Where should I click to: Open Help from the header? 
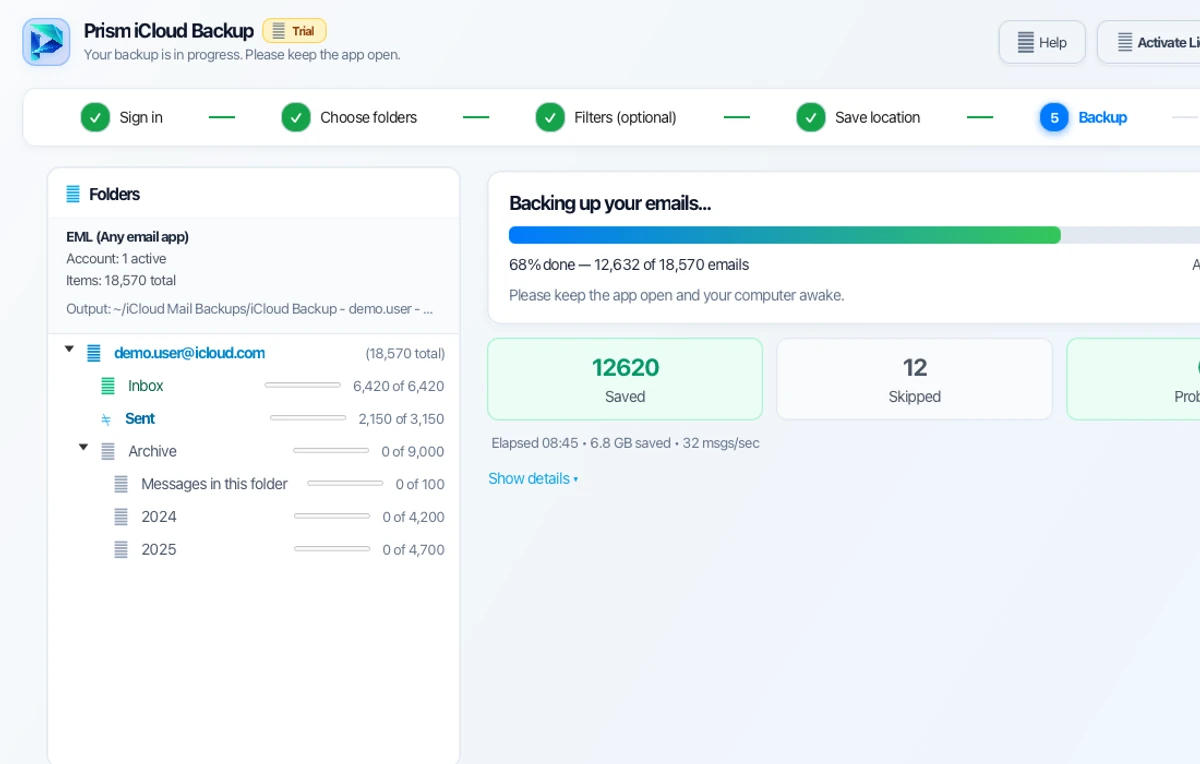pos(1042,42)
